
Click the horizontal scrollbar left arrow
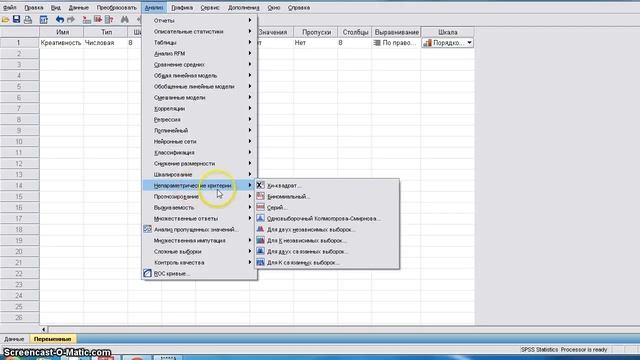coord(44,329)
